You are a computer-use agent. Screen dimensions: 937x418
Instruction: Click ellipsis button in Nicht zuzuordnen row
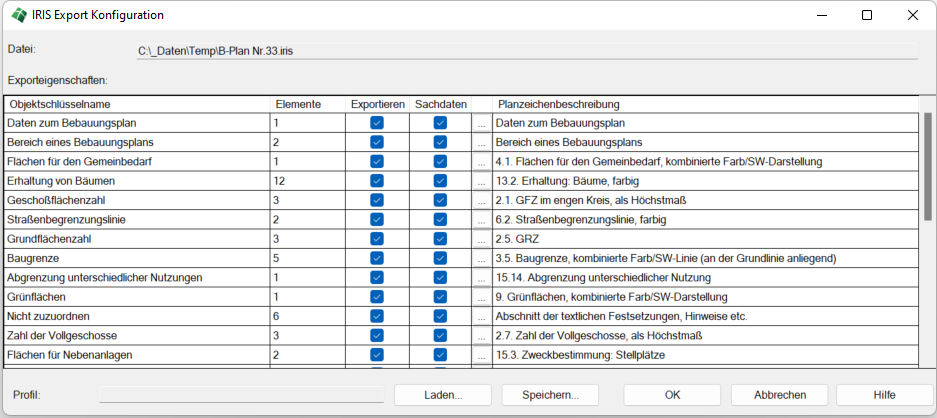coord(481,316)
